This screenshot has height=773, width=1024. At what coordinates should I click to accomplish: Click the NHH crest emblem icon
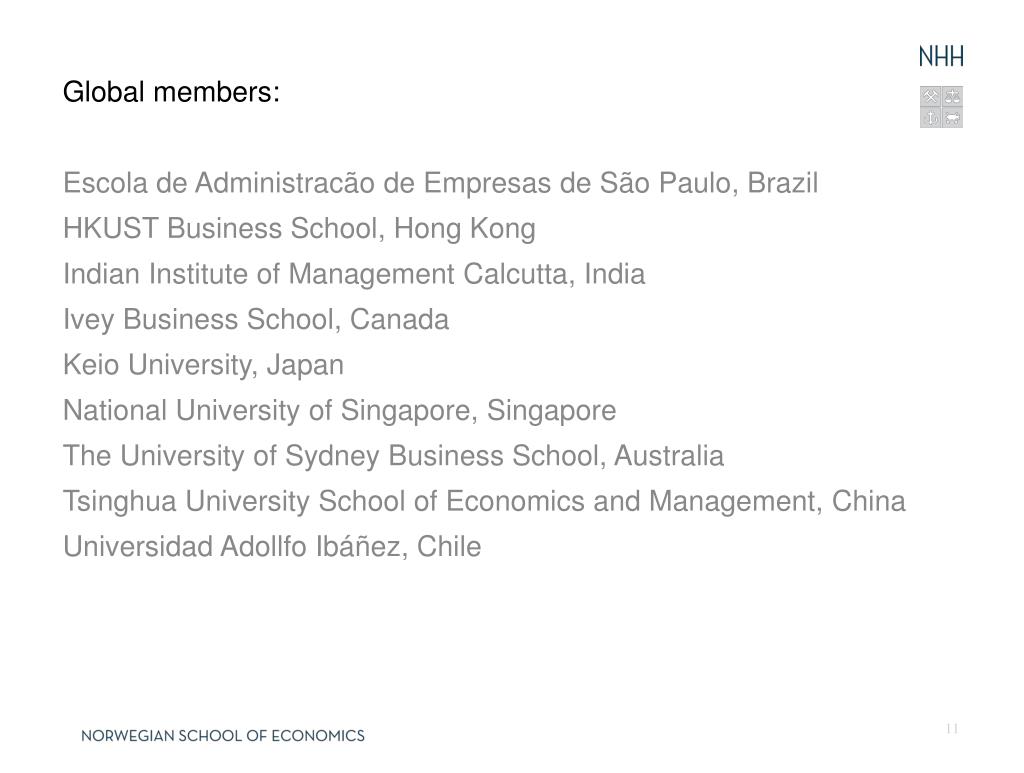coord(941,106)
